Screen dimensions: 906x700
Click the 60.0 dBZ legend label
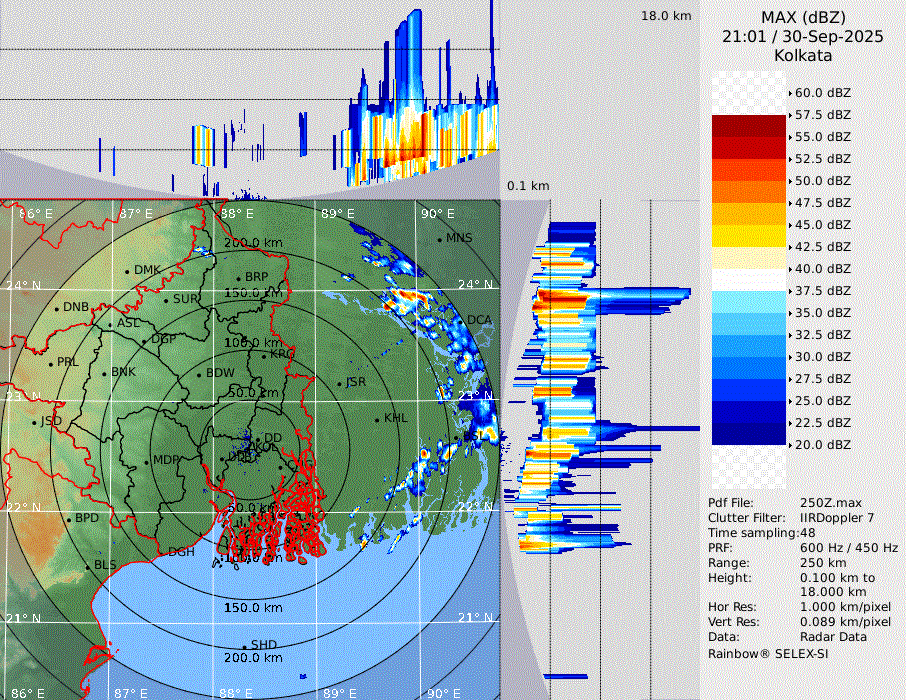coord(822,92)
